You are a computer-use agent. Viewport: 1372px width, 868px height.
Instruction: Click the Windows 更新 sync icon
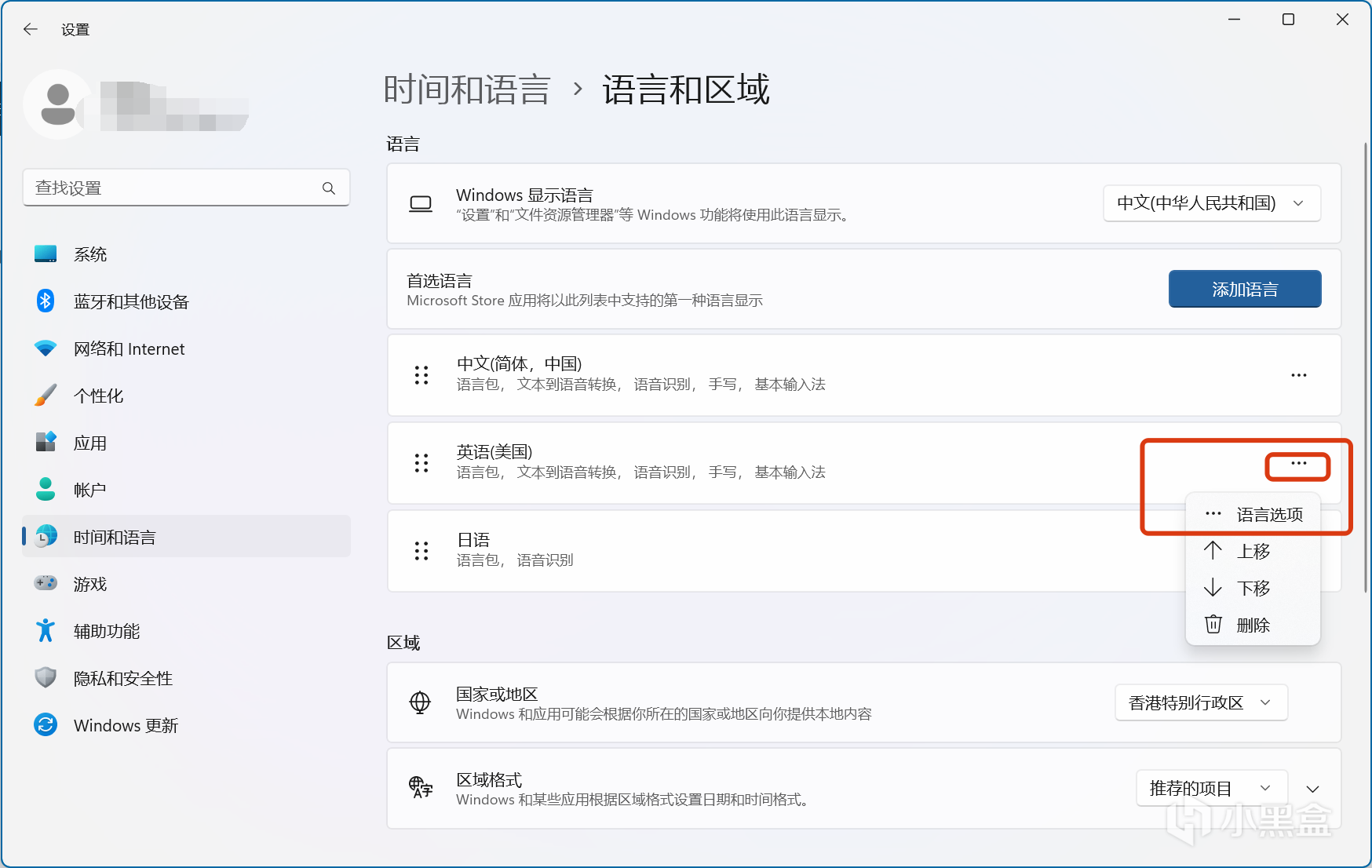click(46, 724)
